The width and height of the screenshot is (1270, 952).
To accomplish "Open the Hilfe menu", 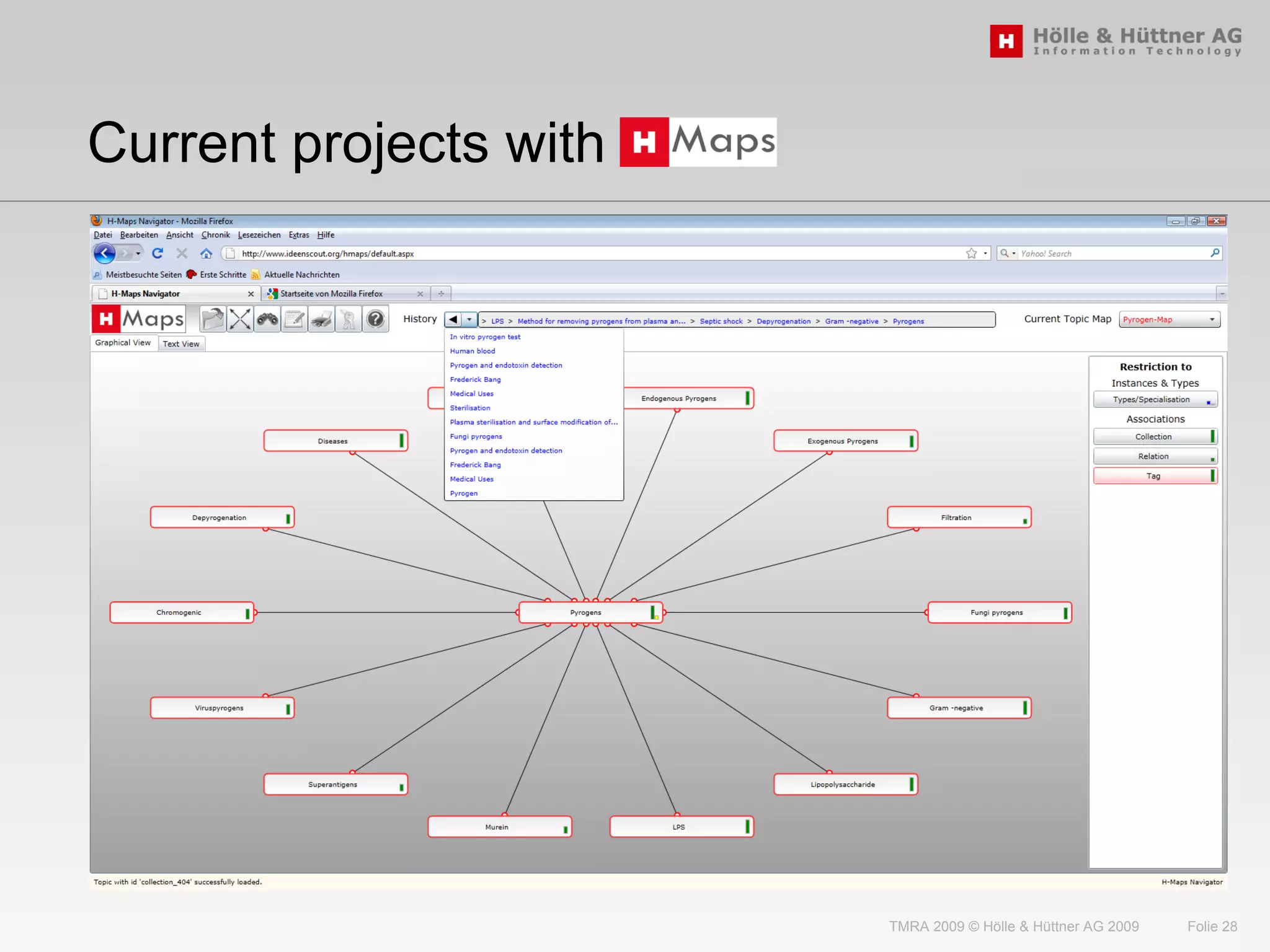I will (326, 235).
